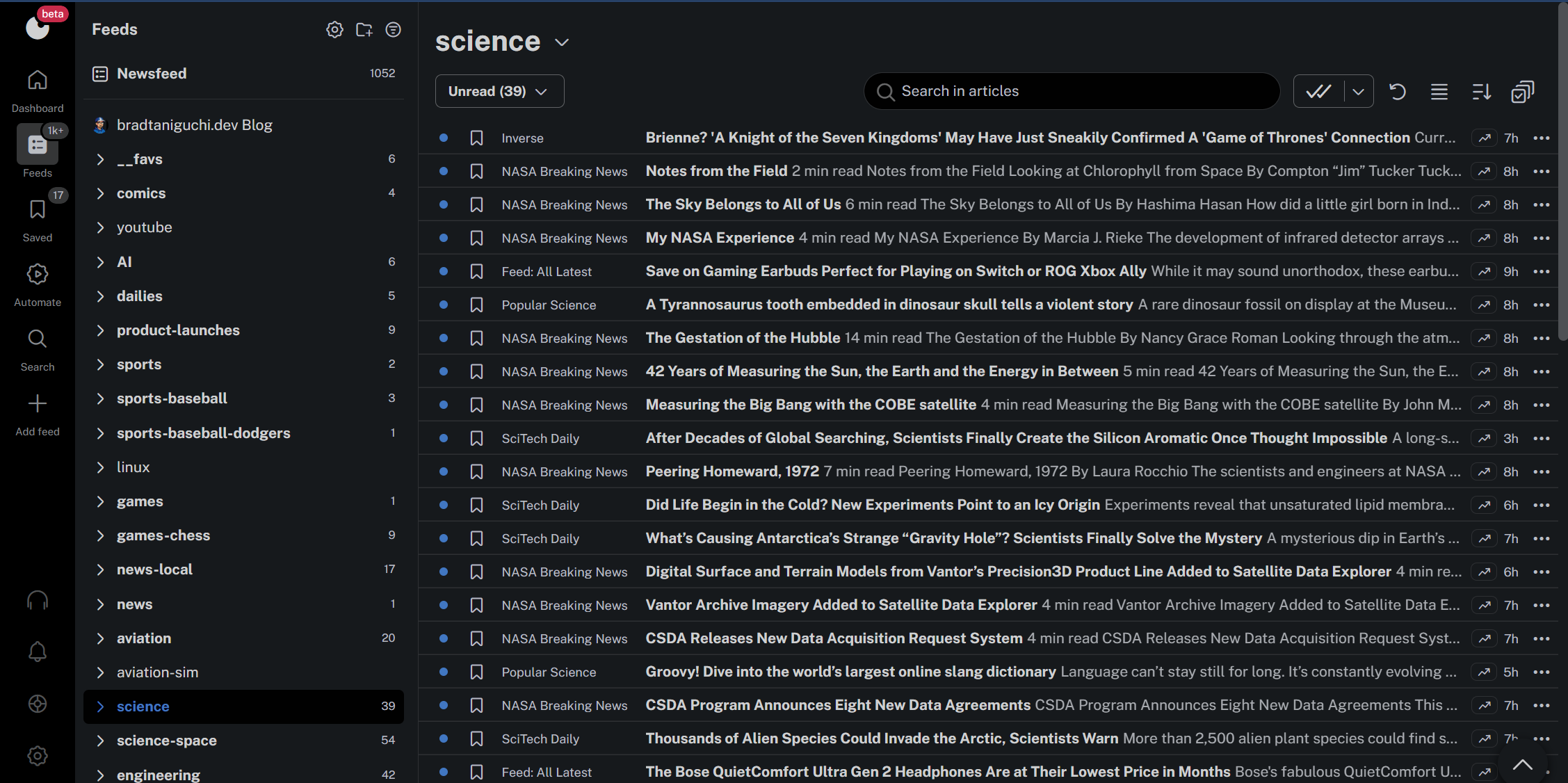Click the Search in articles field
The width and height of the screenshot is (1568, 783).
pos(1071,91)
